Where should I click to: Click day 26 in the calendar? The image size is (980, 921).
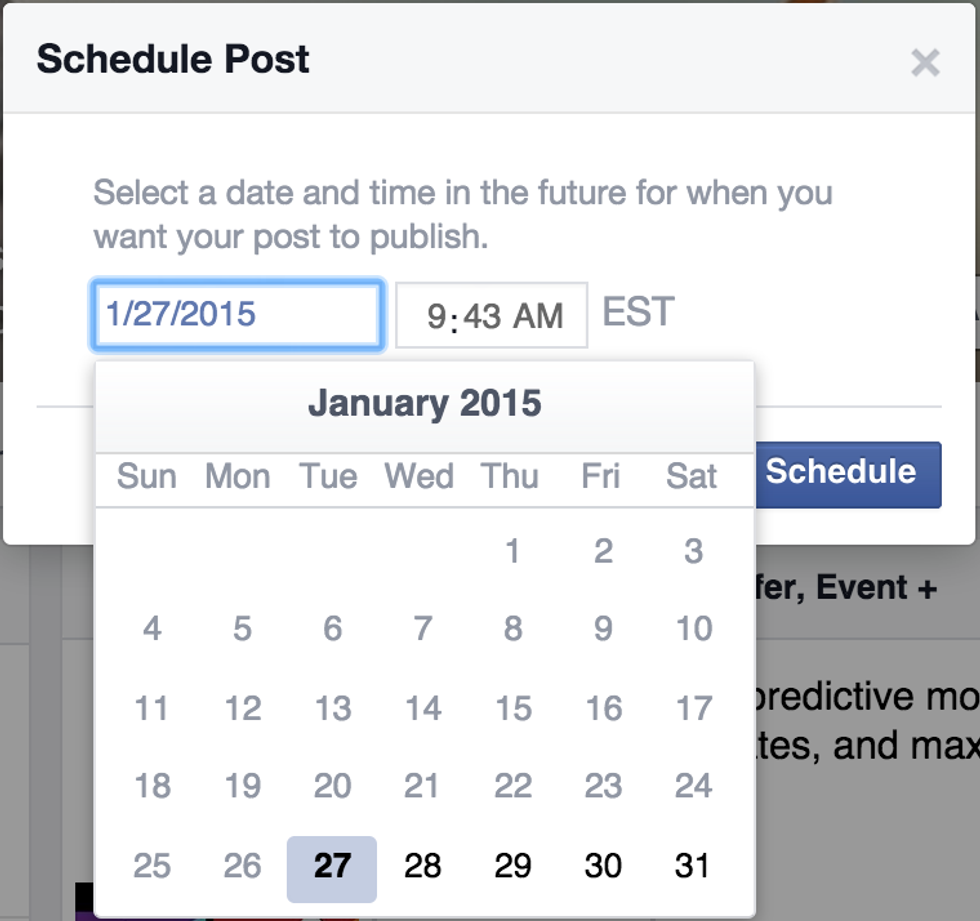coord(242,866)
